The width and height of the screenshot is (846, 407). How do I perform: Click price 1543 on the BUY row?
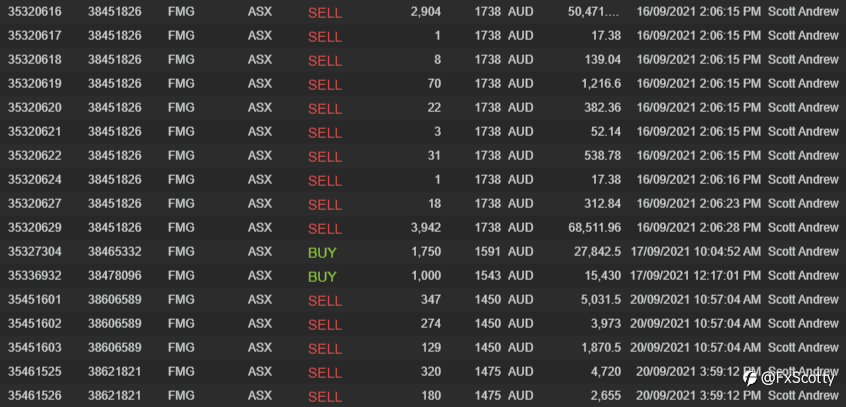point(488,276)
